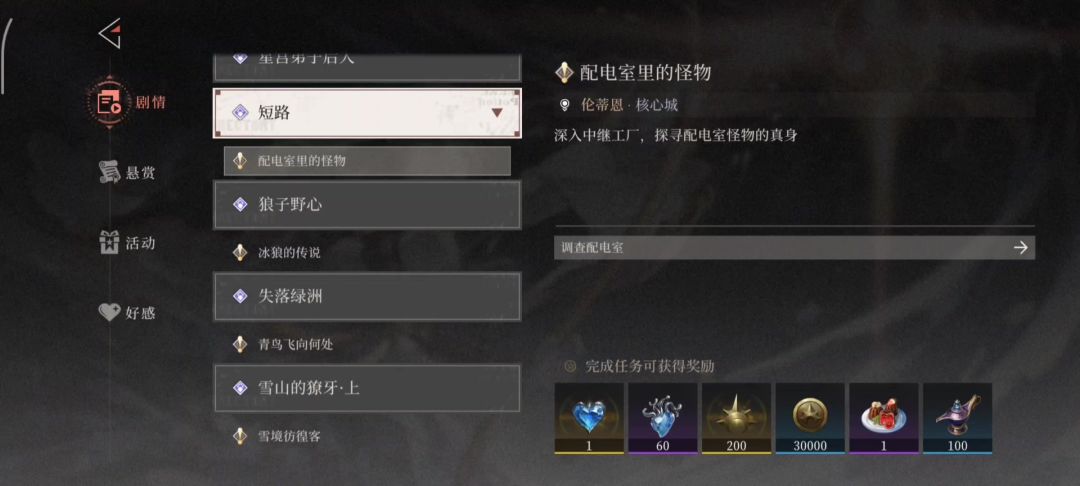This screenshot has height=486, width=1080.
Task: View the crystal reward showing 60
Action: 663,418
